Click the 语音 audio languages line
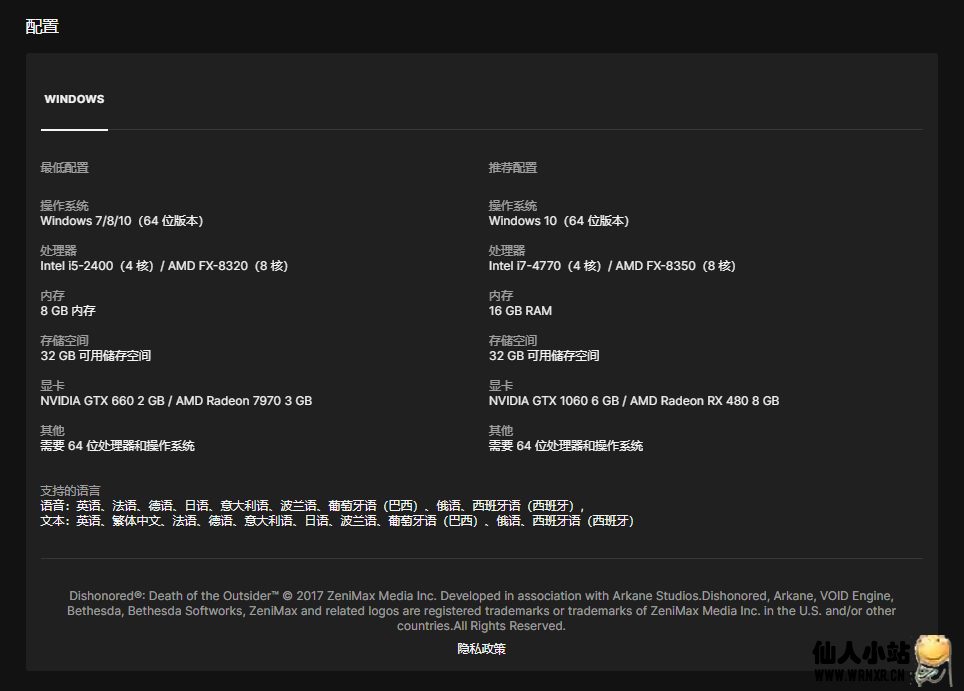The height and width of the screenshot is (691, 964). point(312,506)
